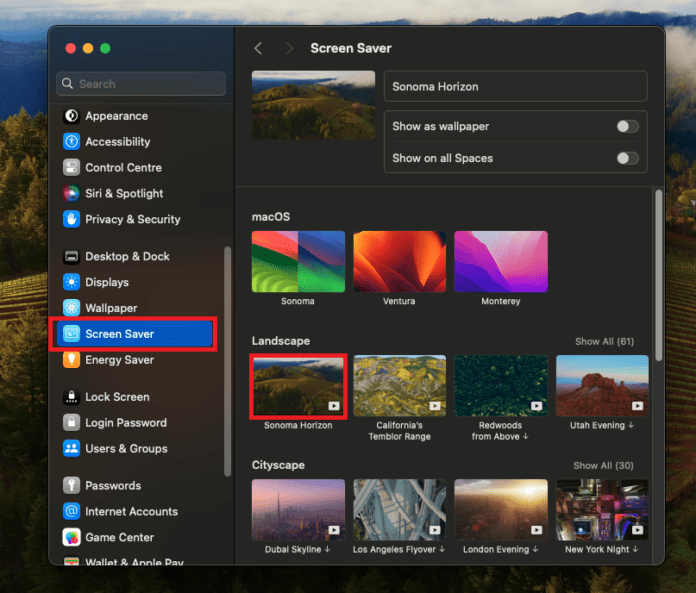Go back using the left chevron

258,48
